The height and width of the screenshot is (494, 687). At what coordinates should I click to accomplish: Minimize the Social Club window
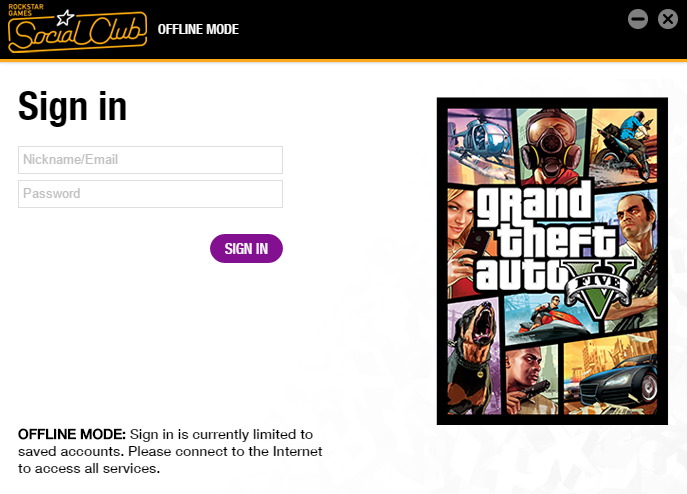(x=637, y=19)
